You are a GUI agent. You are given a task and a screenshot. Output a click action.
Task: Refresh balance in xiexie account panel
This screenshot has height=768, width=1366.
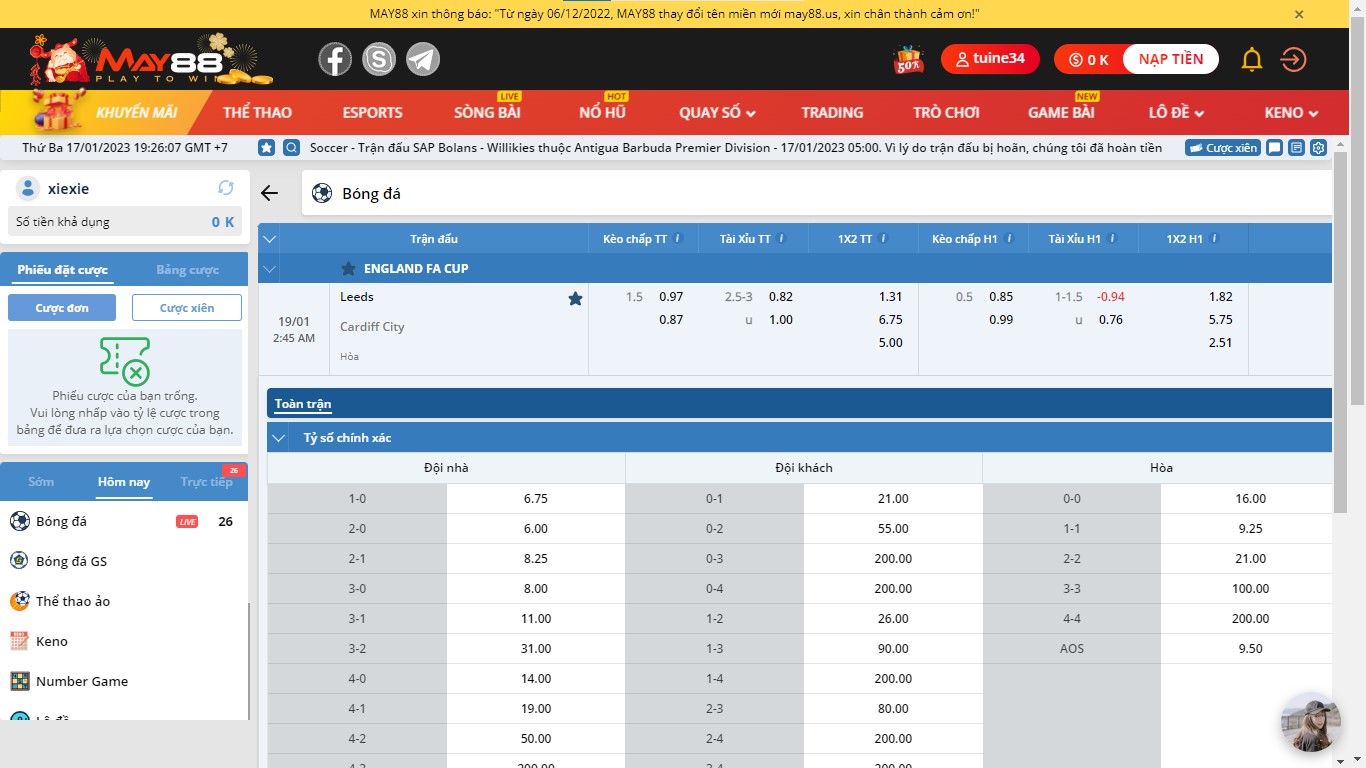[x=226, y=188]
